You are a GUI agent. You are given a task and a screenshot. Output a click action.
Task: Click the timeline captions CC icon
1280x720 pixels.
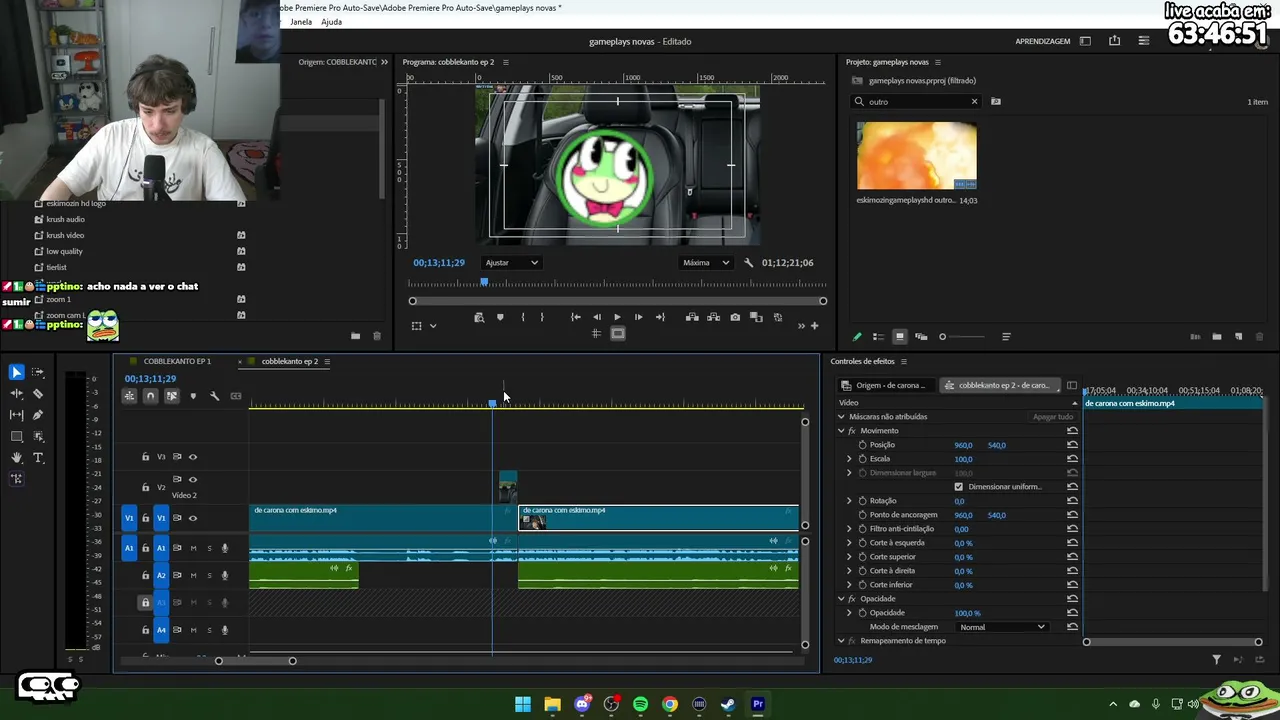pyautogui.click(x=236, y=396)
